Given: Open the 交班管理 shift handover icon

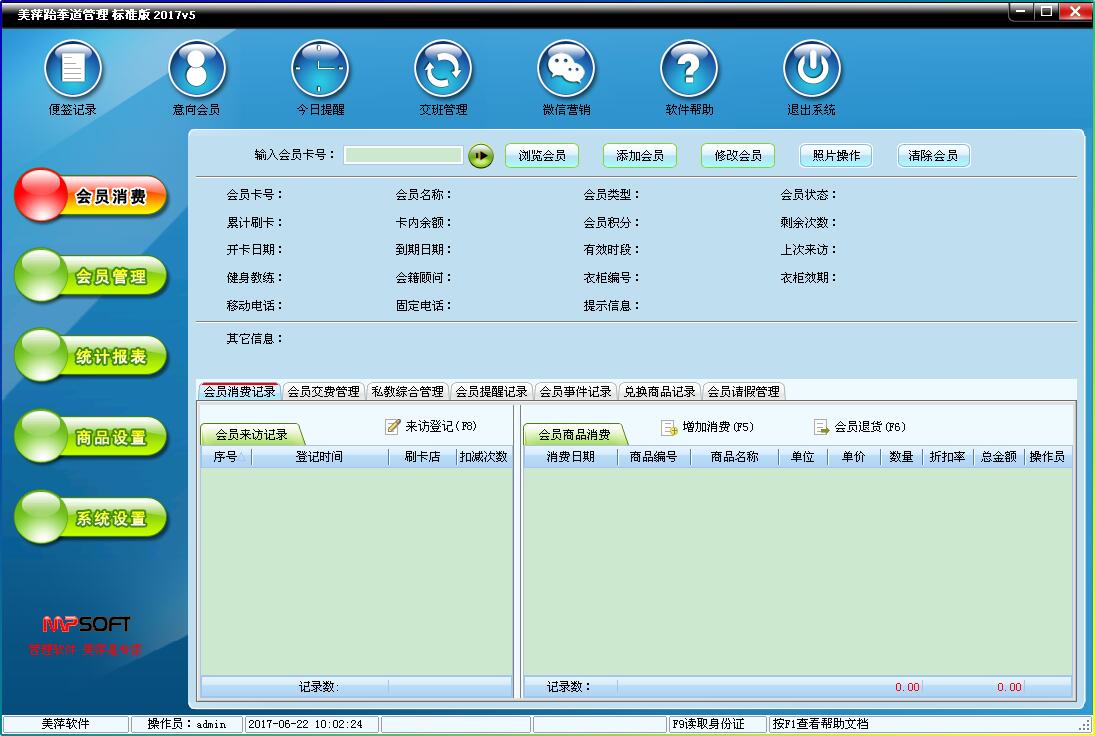Looking at the screenshot, I should 443,68.
